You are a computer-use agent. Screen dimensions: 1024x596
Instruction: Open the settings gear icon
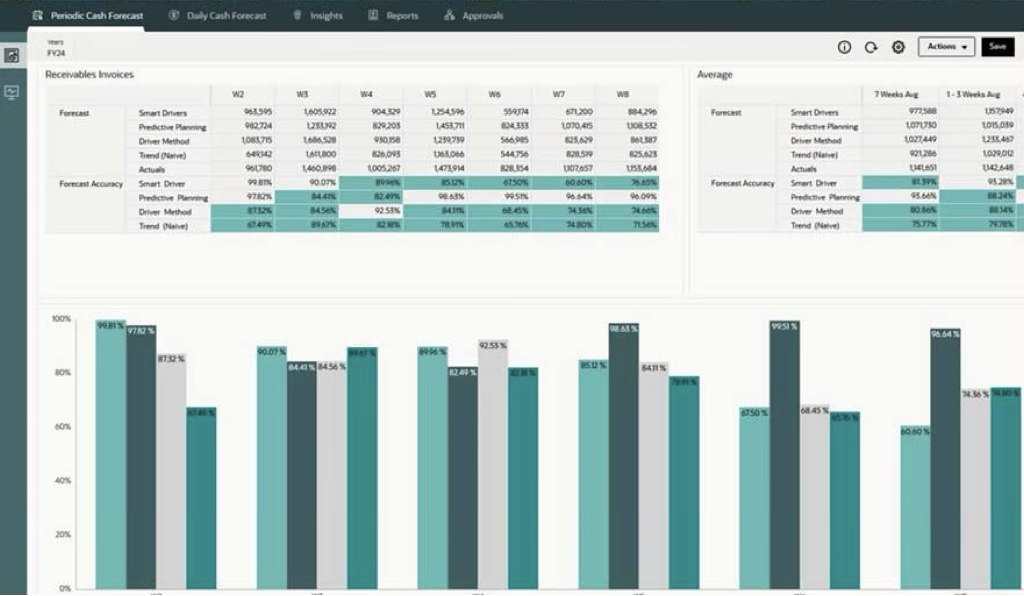[898, 47]
